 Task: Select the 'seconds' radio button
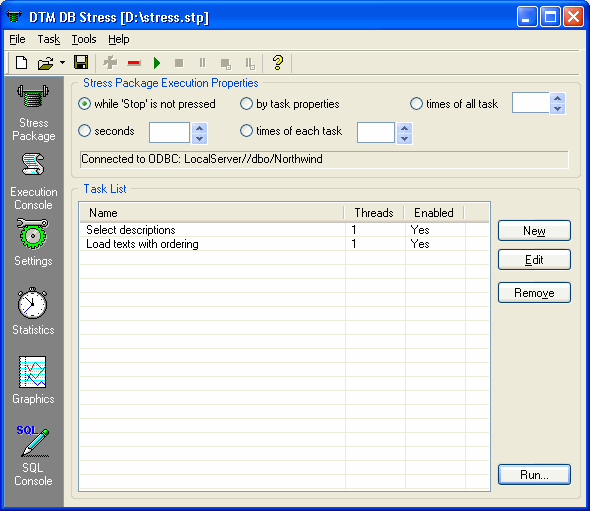click(x=84, y=131)
